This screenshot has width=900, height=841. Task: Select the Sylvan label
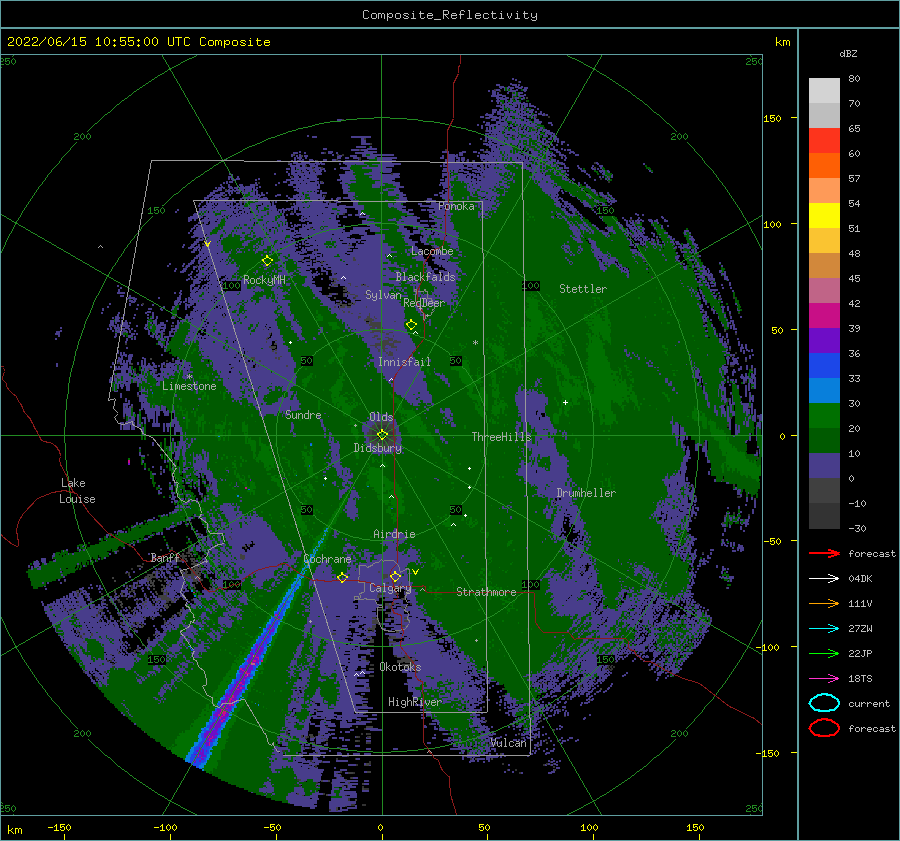(x=383, y=295)
